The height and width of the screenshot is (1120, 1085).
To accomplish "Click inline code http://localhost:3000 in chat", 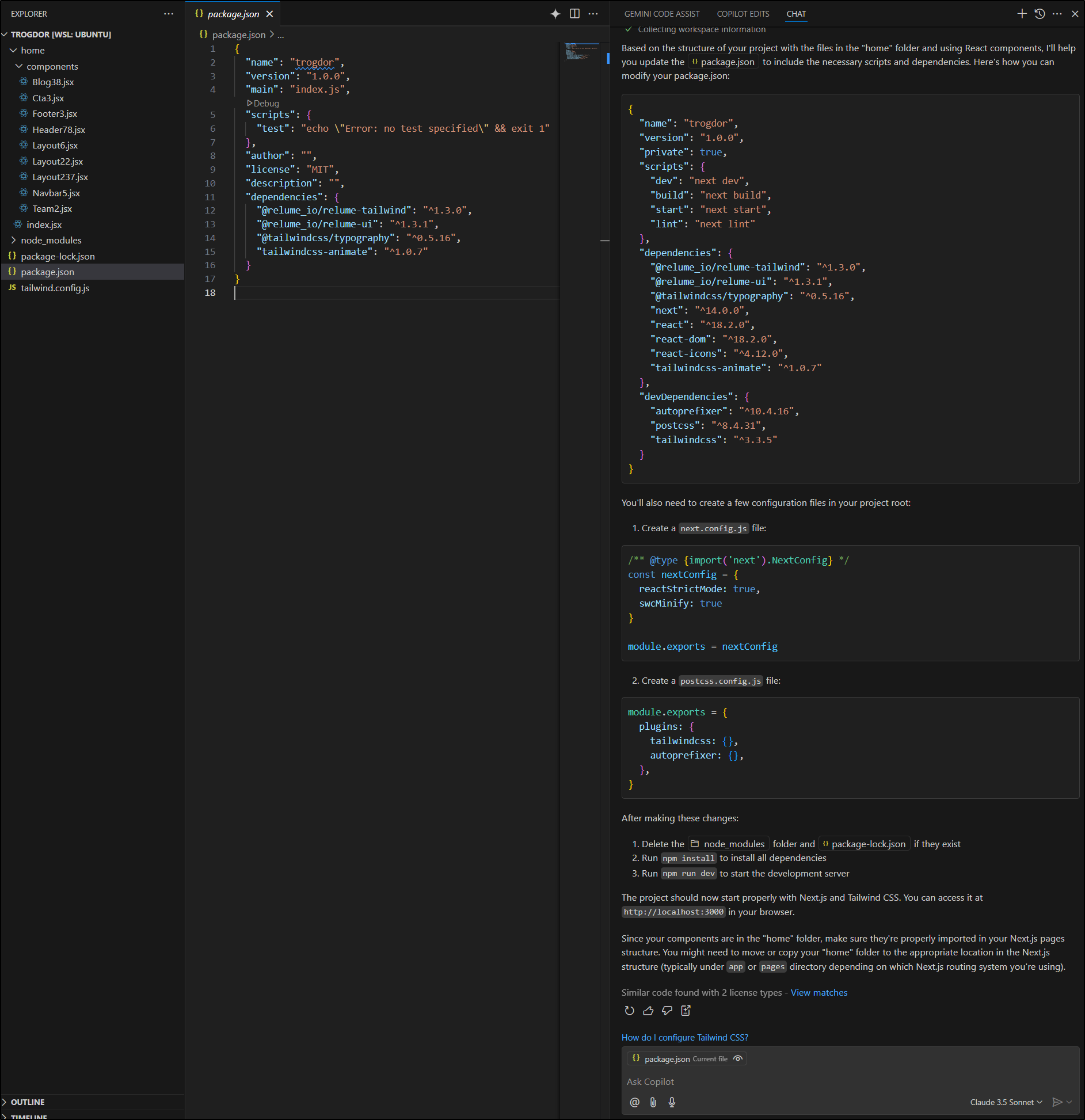I will 673,912.
